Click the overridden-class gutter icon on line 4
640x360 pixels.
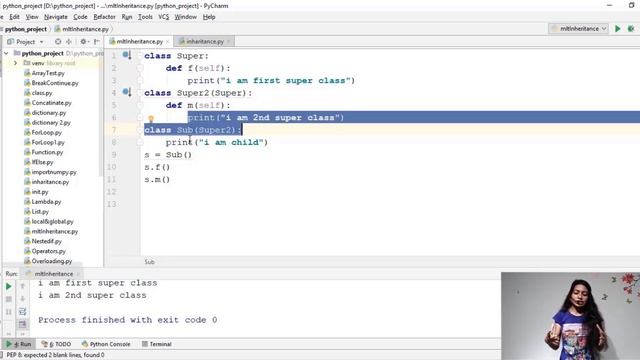coord(127,92)
